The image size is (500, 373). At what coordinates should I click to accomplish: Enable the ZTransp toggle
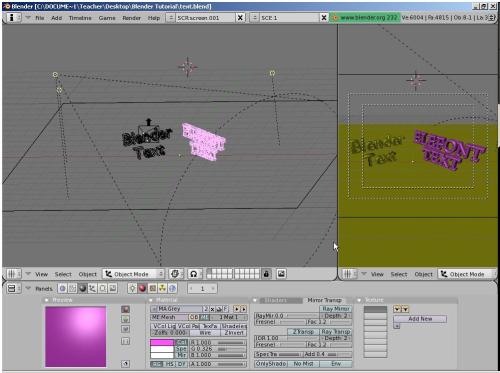[x=303, y=332]
